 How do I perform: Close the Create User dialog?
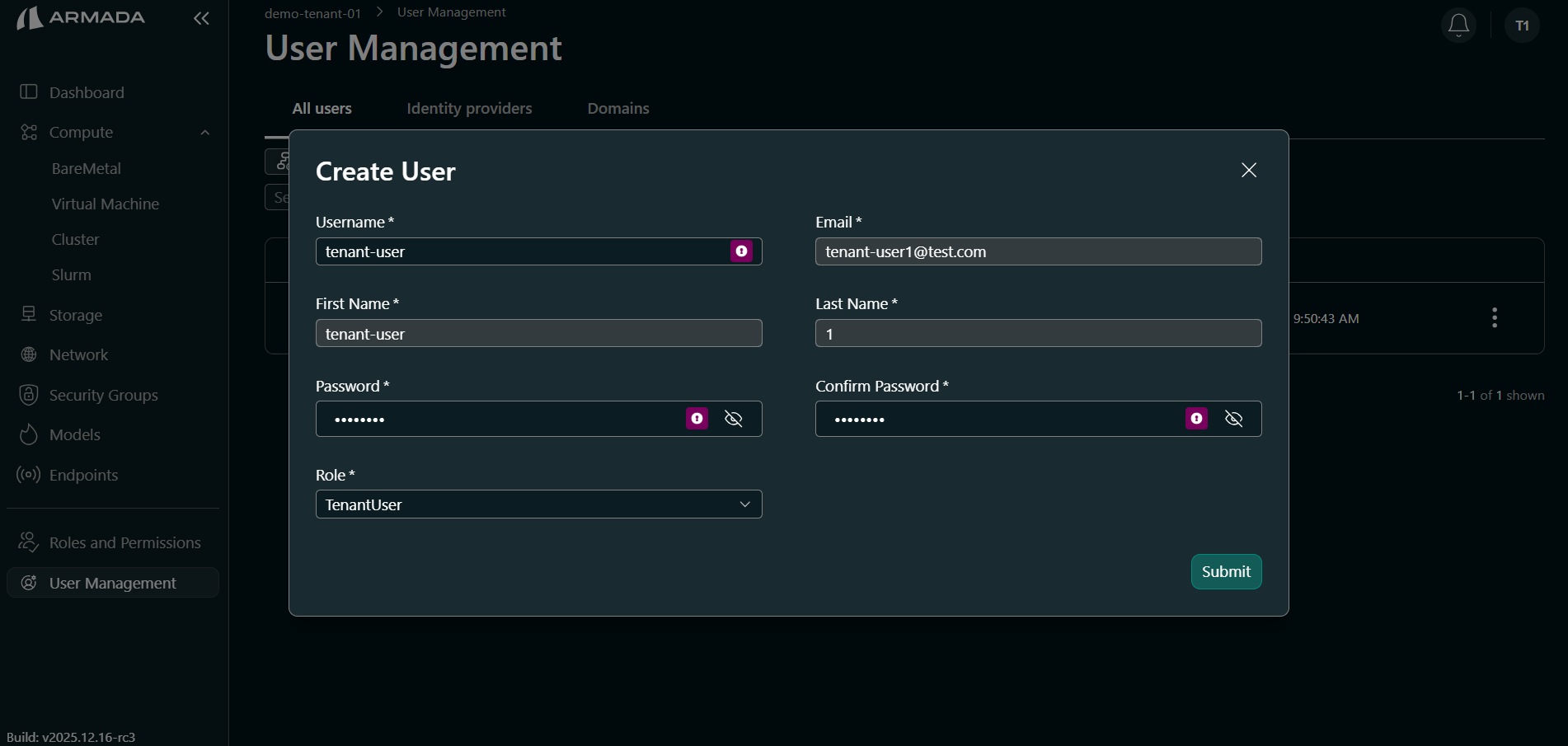(1248, 170)
